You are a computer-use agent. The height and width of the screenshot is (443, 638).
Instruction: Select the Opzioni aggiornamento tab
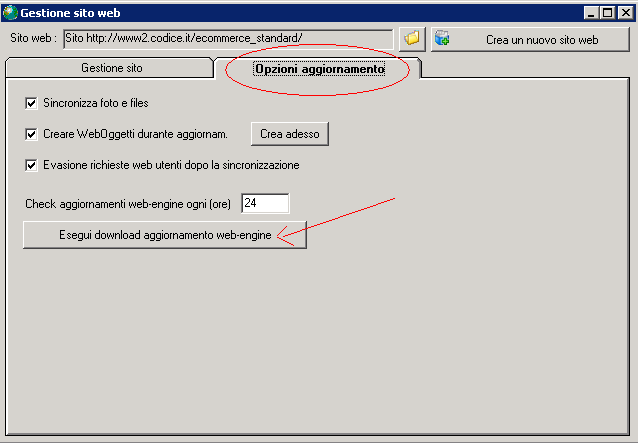tap(319, 68)
